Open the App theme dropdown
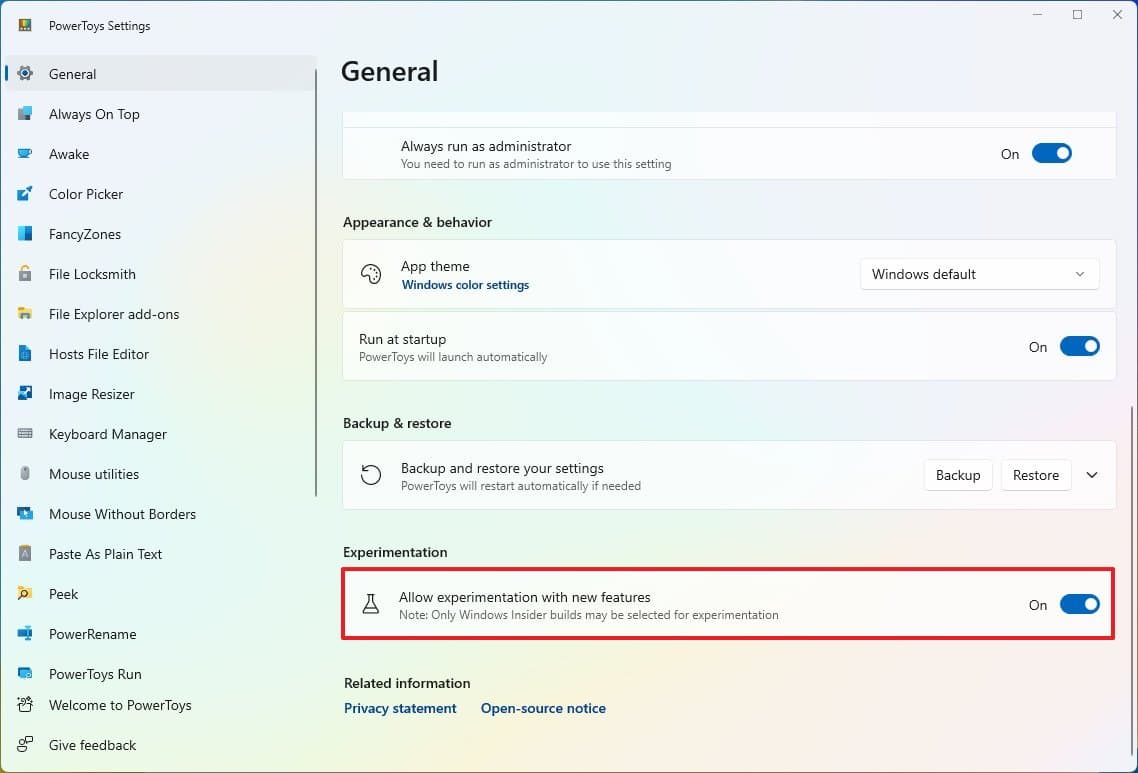Image resolution: width=1138 pixels, height=773 pixels. point(979,274)
